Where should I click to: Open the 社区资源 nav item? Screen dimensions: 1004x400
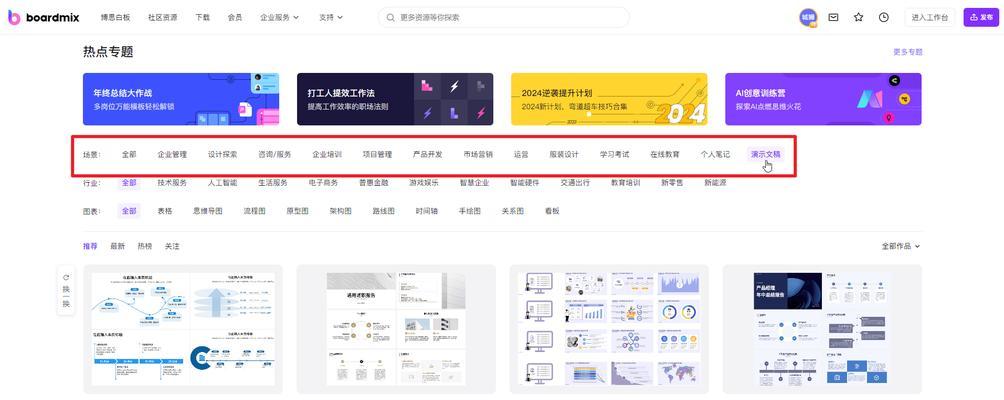(x=162, y=17)
